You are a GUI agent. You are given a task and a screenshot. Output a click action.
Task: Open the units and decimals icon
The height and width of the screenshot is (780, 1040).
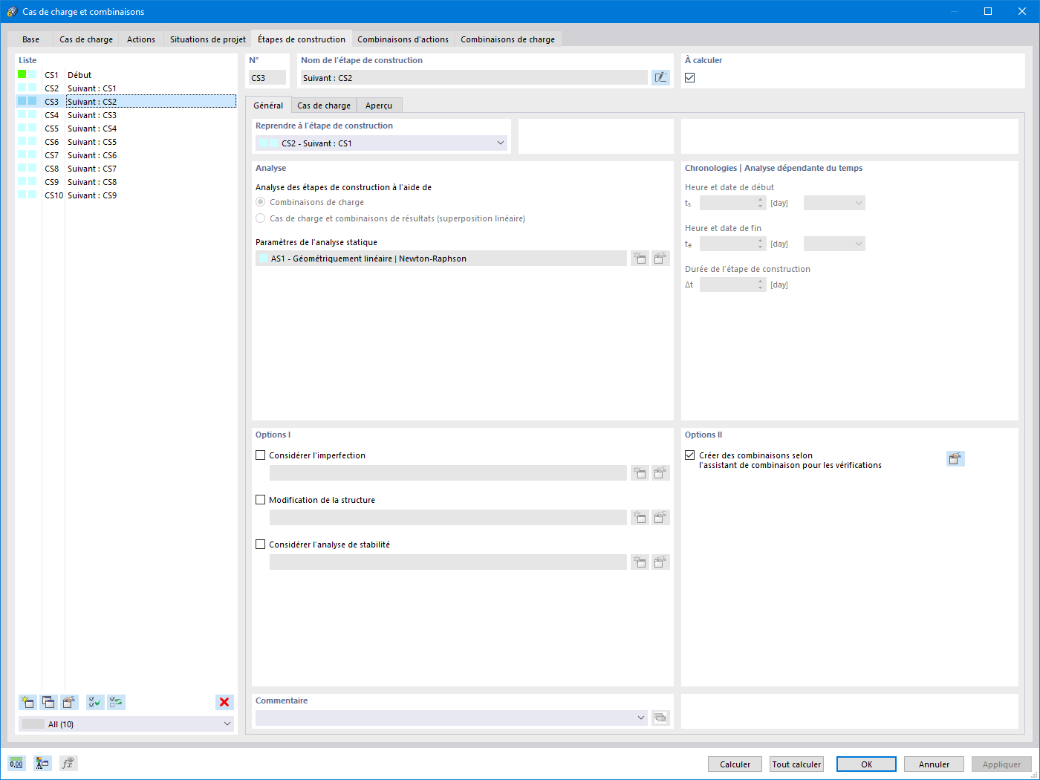point(17,763)
